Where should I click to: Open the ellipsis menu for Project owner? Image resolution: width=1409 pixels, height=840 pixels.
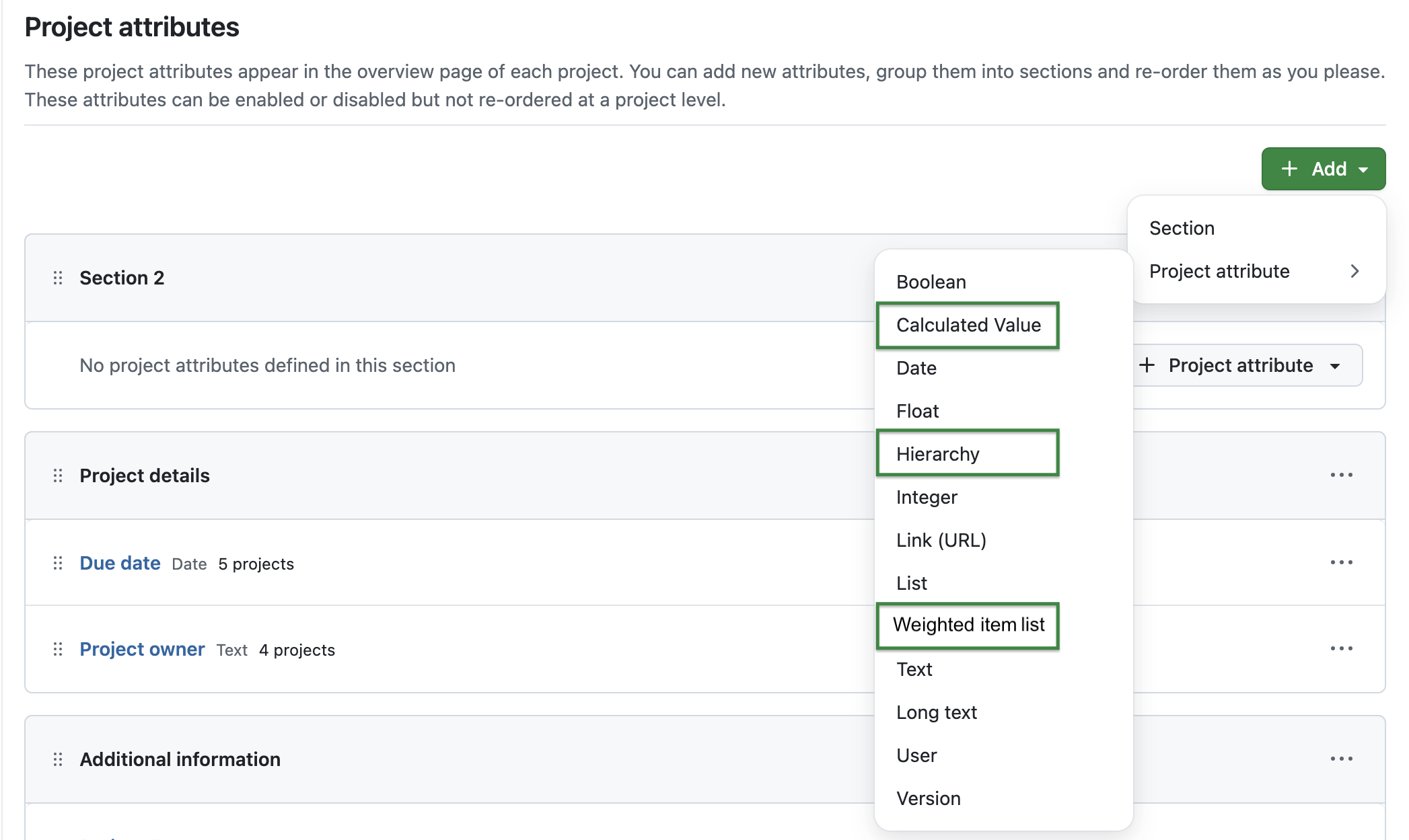[x=1341, y=648]
